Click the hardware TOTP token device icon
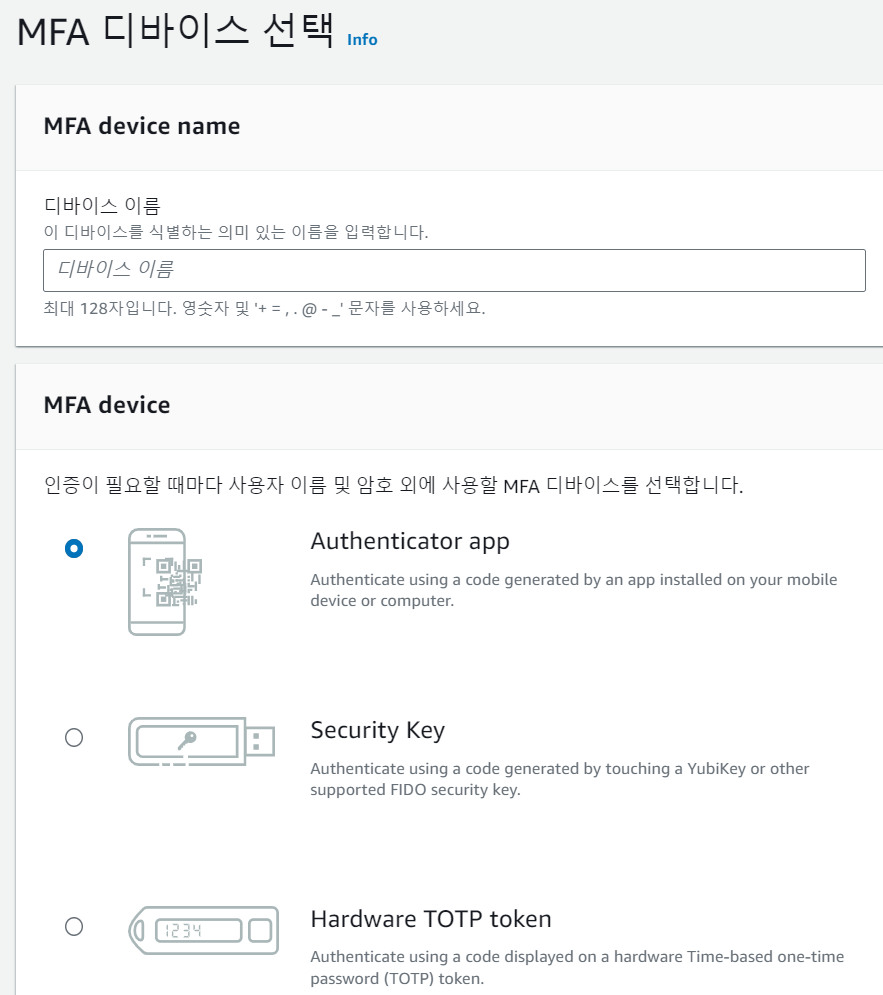 [x=204, y=930]
